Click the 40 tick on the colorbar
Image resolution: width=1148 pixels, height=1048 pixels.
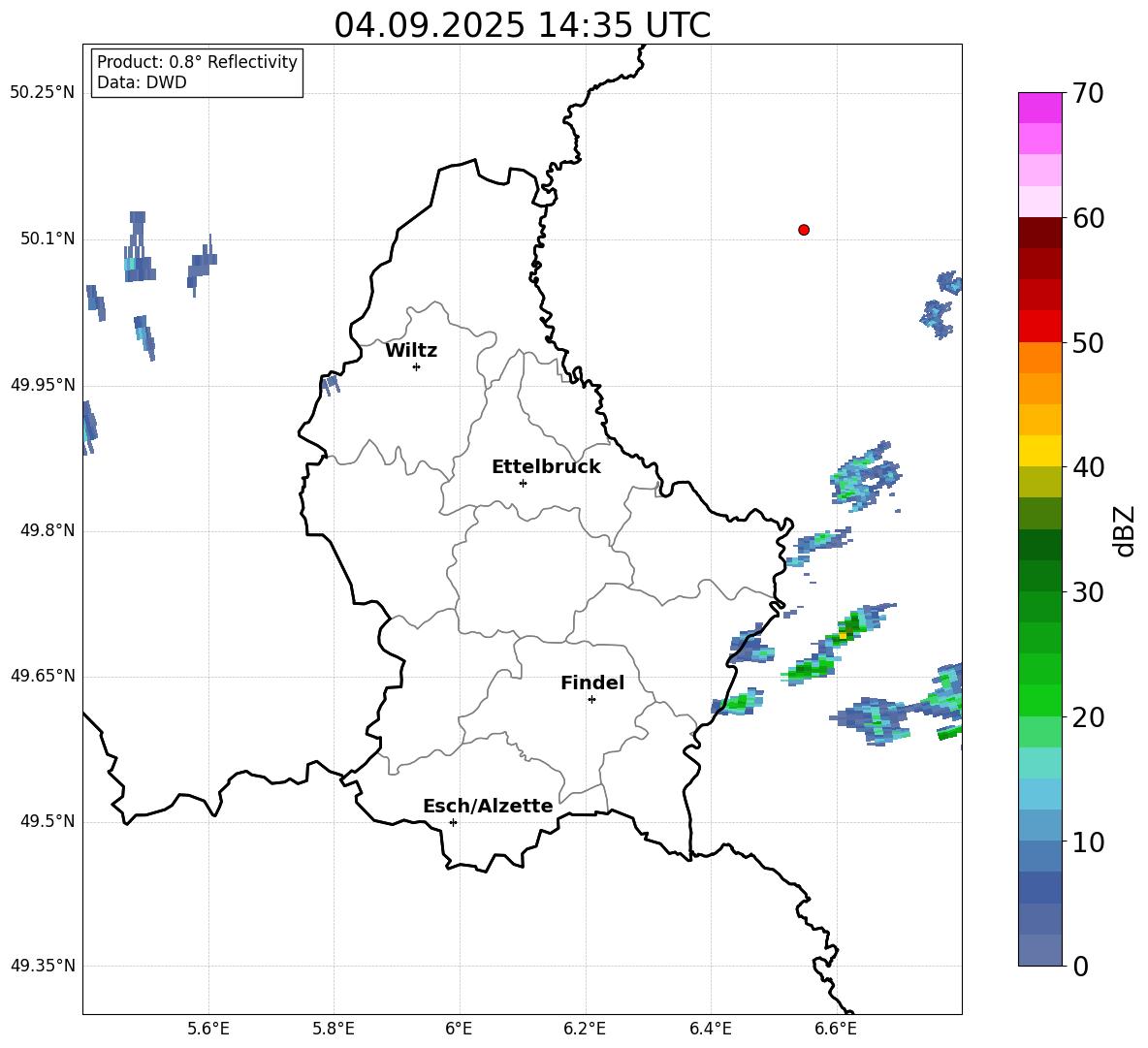point(1087,467)
